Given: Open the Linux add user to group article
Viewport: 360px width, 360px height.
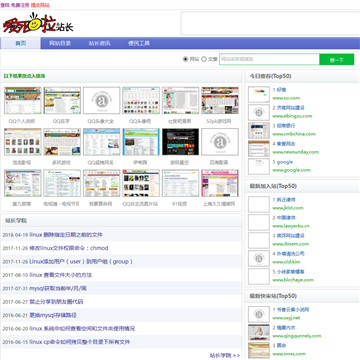Looking at the screenshot, I should 81,261.
